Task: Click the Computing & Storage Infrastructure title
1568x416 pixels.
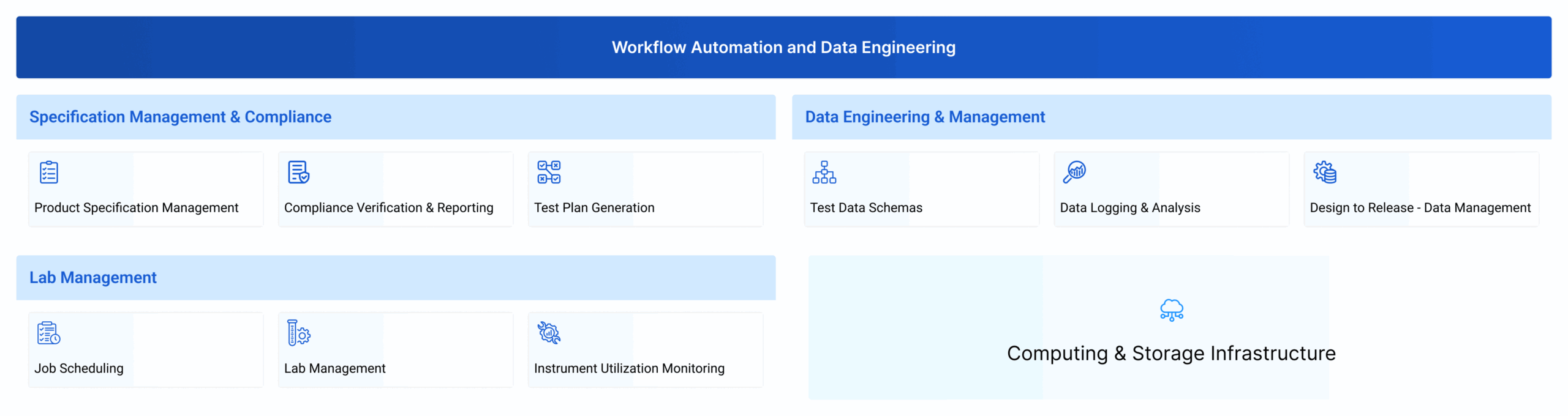Action: point(1170,354)
